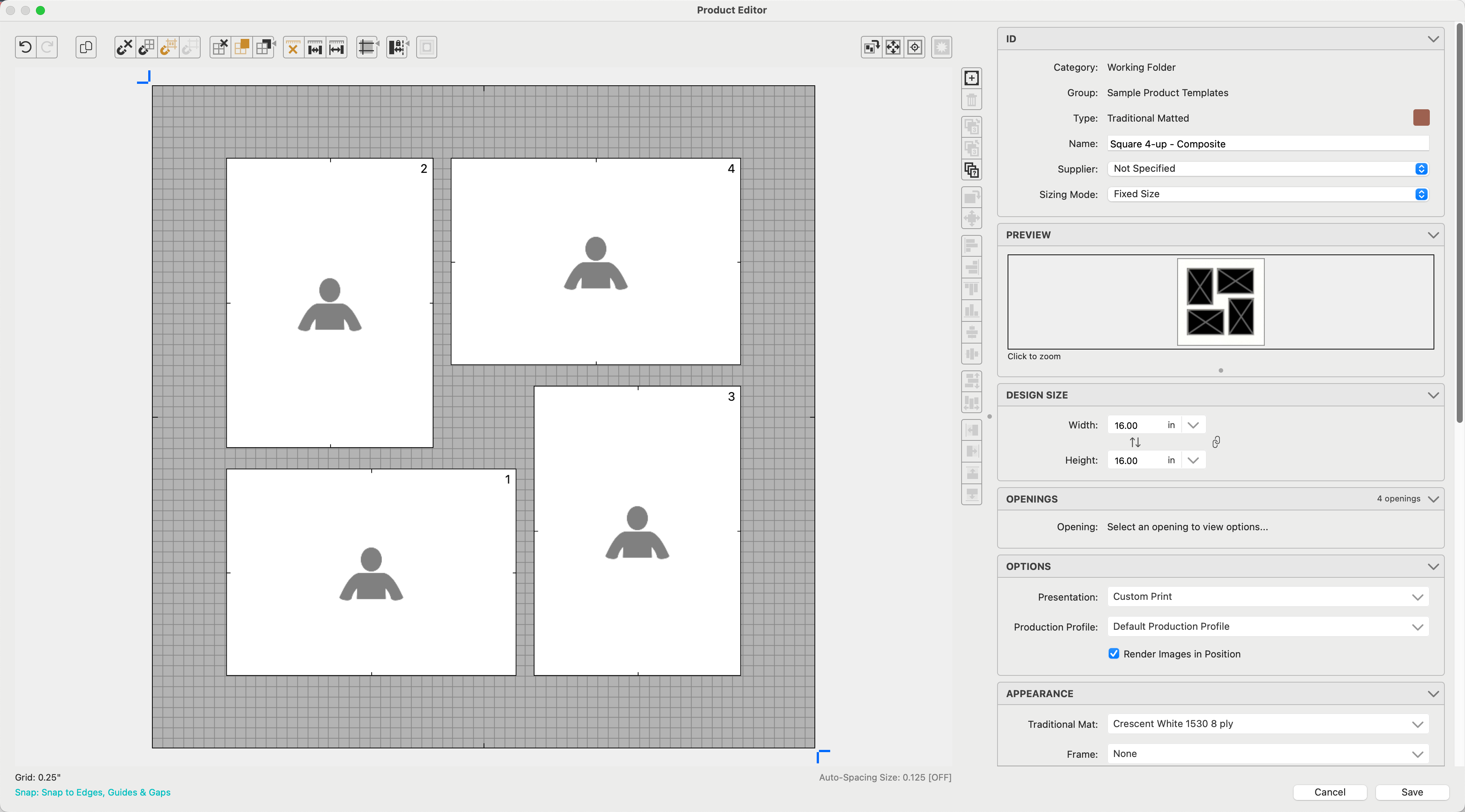
Task: Click the Undo arrow icon
Action: 25,47
